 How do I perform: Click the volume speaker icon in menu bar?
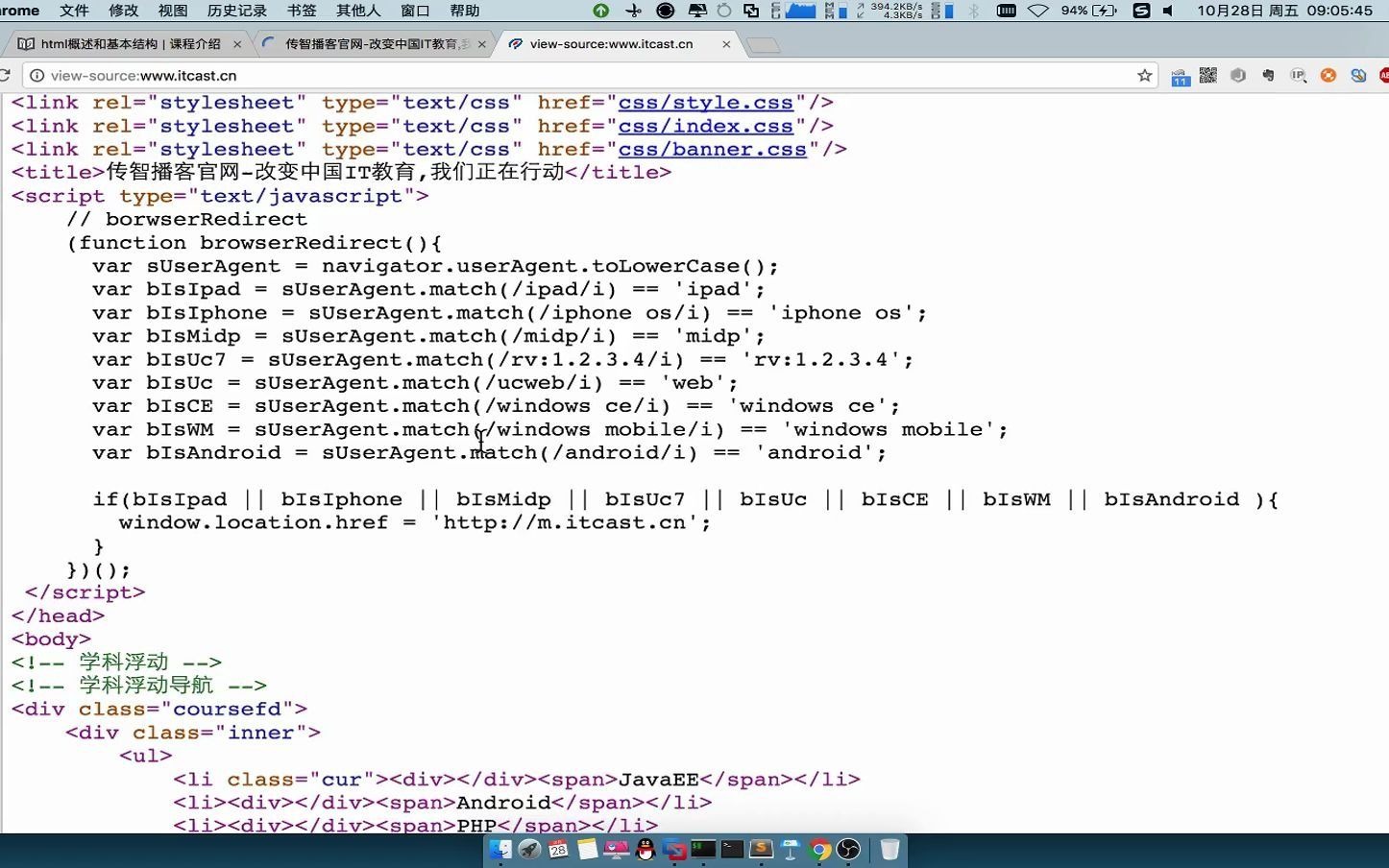[x=1168, y=11]
